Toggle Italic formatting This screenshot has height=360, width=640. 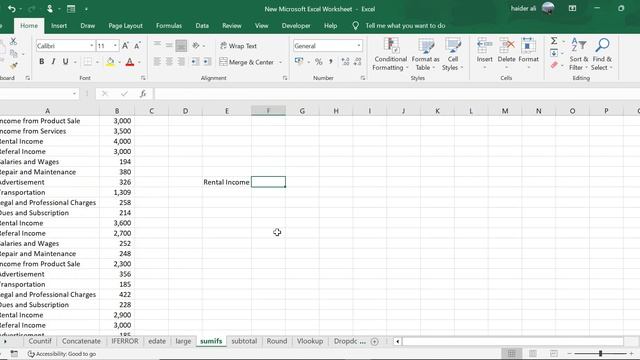[53, 62]
